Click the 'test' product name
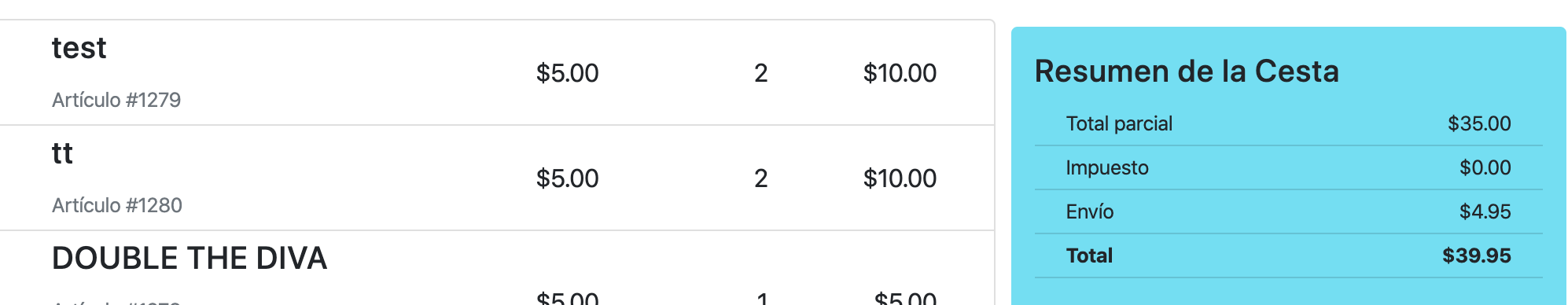The height and width of the screenshot is (305, 1568). click(79, 49)
